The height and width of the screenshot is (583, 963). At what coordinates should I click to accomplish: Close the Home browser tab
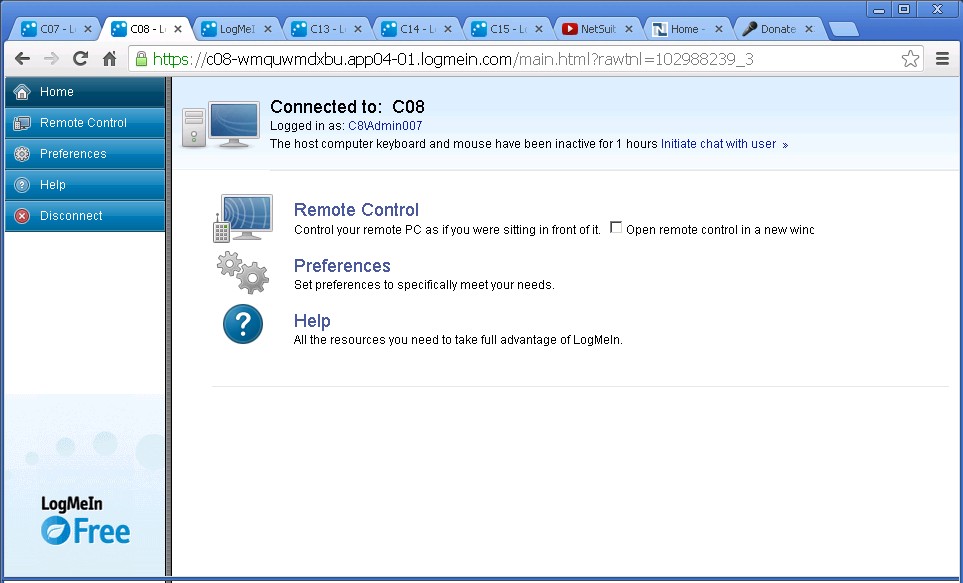719,29
